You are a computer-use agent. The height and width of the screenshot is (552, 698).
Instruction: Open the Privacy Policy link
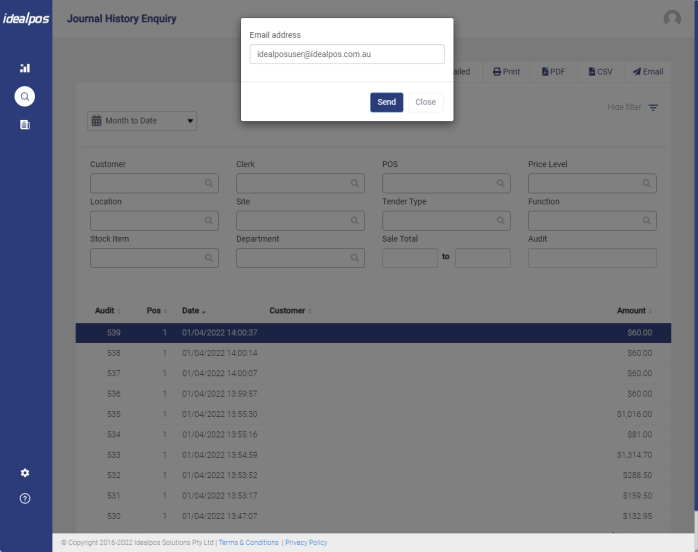click(x=306, y=543)
